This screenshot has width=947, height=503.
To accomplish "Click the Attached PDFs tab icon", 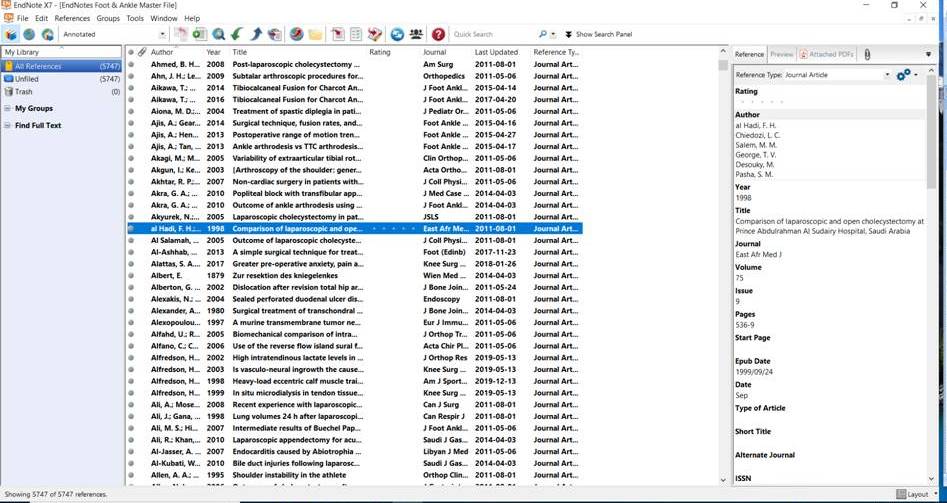I will pyautogui.click(x=803, y=54).
